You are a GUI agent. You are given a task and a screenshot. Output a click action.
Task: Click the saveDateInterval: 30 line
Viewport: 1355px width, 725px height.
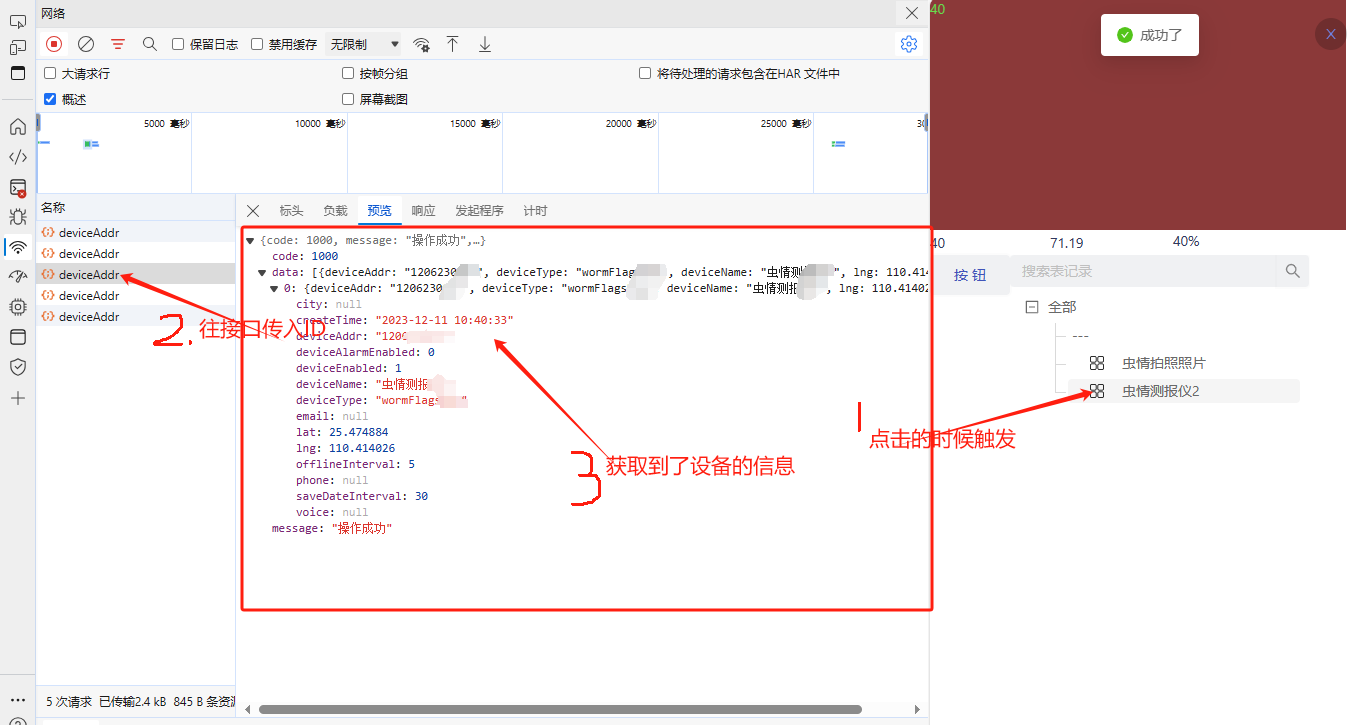coord(362,496)
